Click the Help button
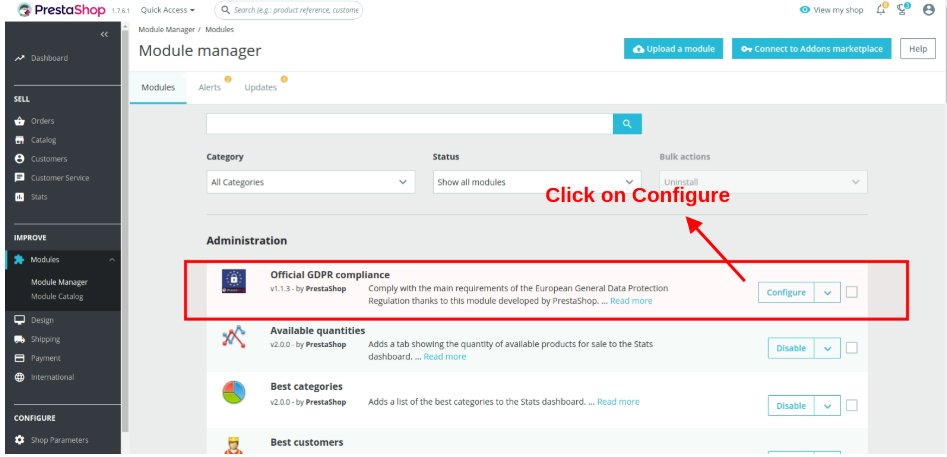The image size is (947, 457). coord(917,49)
